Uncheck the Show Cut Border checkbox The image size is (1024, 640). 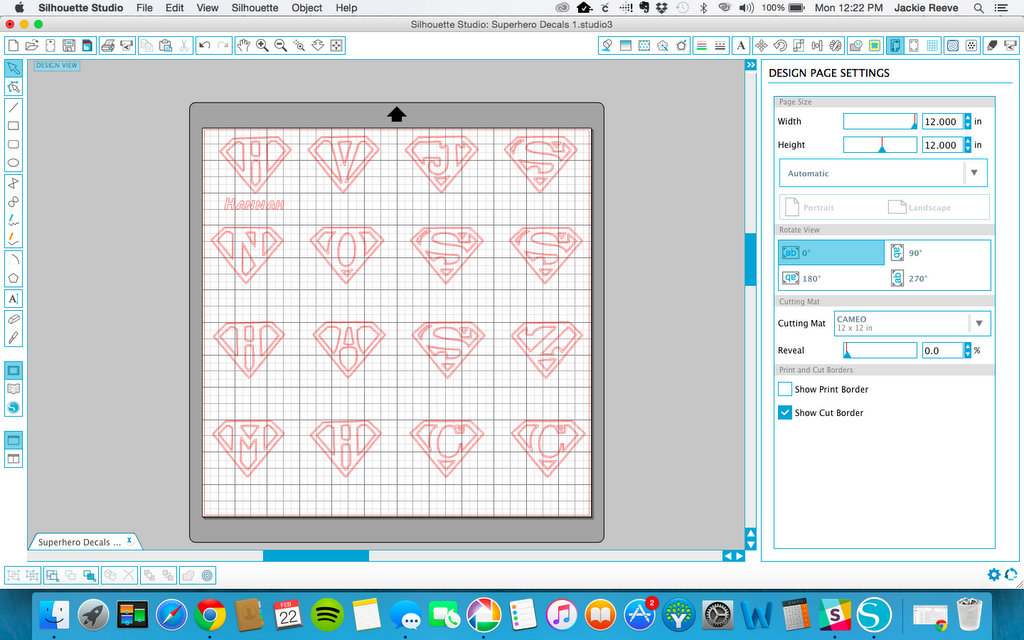785,412
